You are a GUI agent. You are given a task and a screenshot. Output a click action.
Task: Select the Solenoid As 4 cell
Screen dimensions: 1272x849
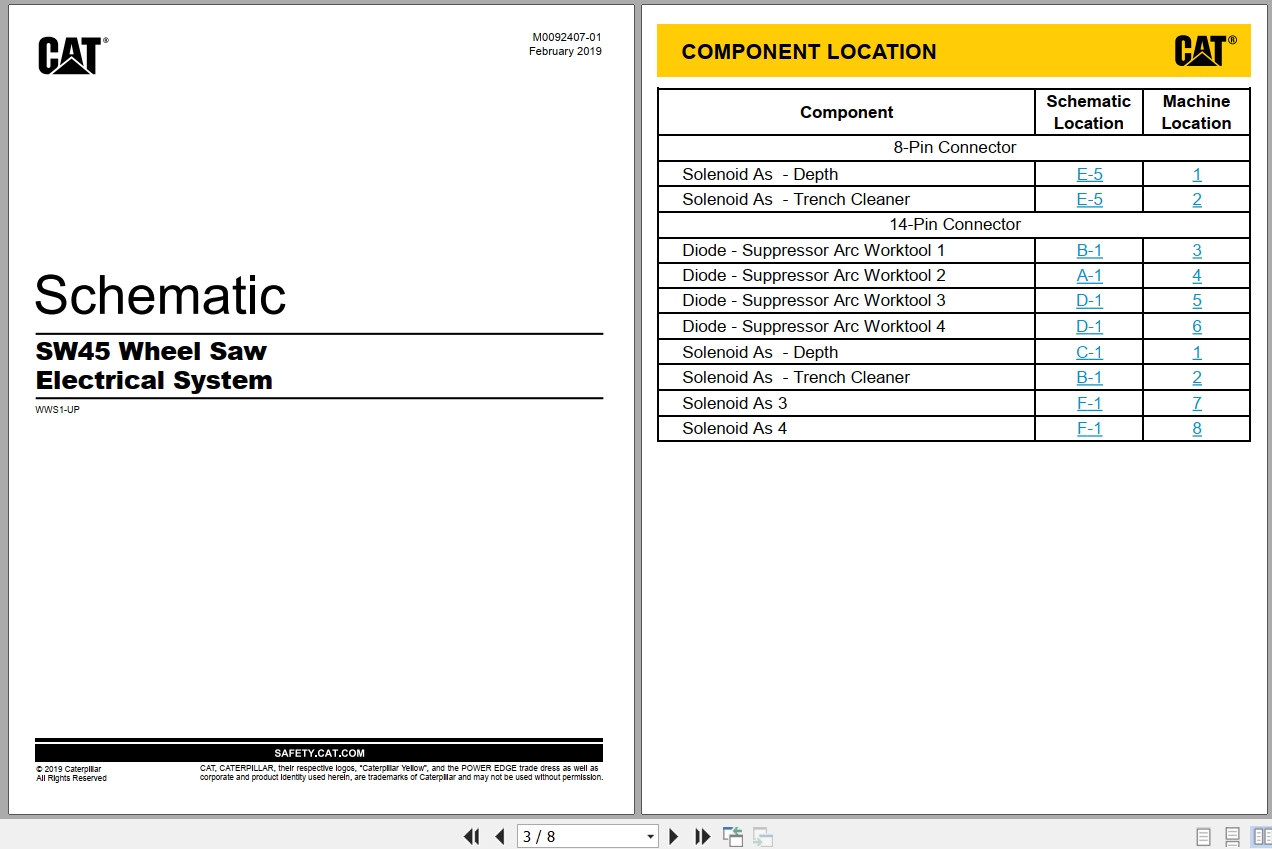pyautogui.click(x=846, y=428)
